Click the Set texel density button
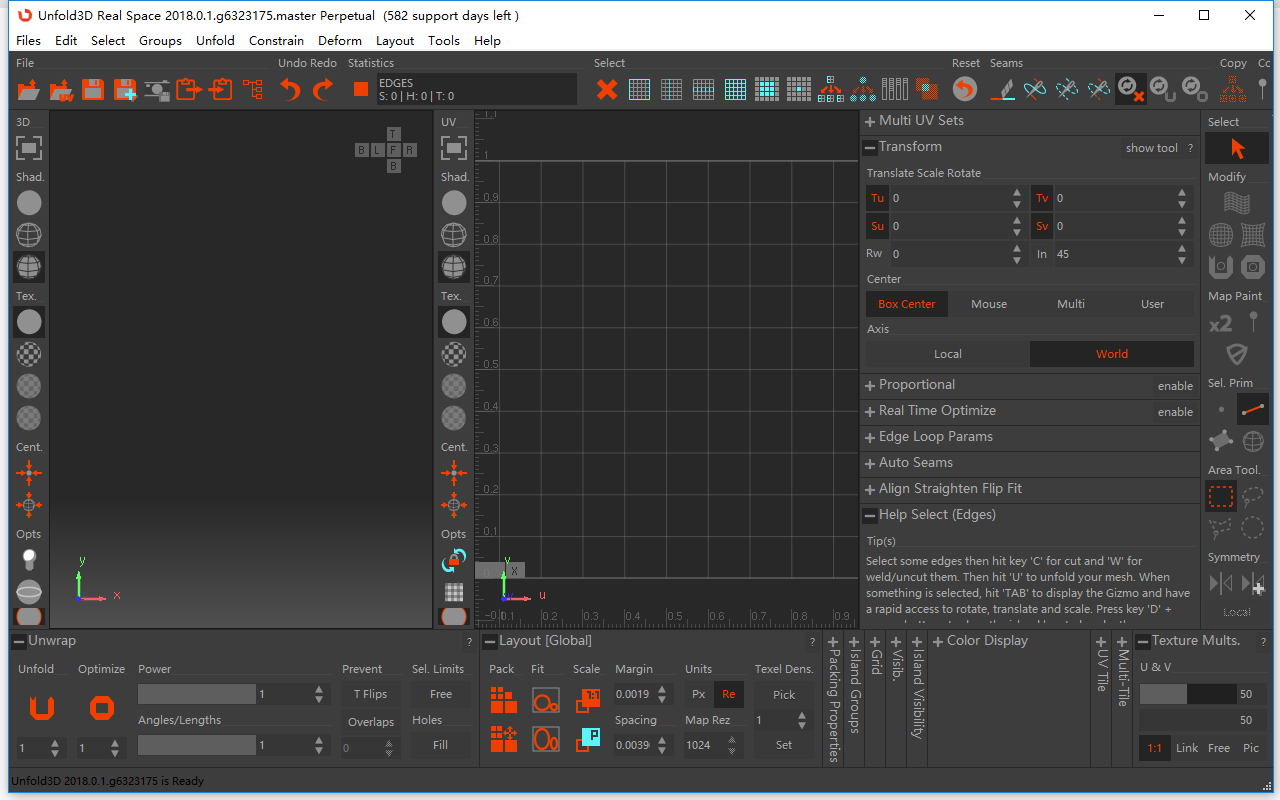The width and height of the screenshot is (1280, 800). [x=784, y=745]
